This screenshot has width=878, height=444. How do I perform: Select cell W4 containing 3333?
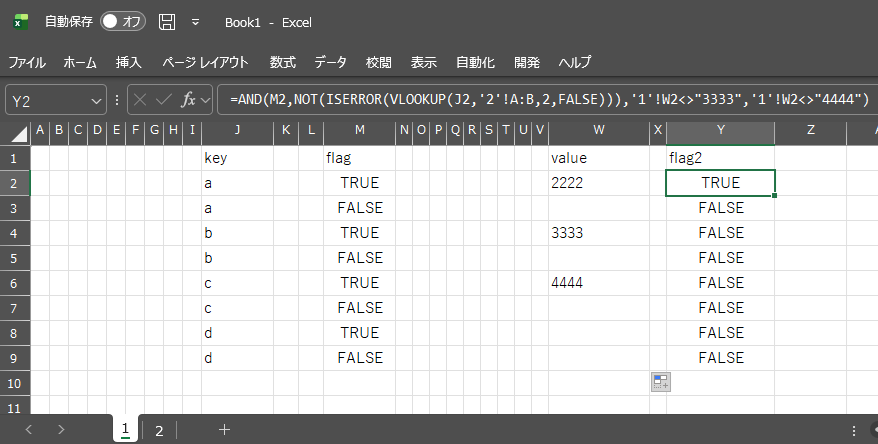pyautogui.click(x=599, y=233)
